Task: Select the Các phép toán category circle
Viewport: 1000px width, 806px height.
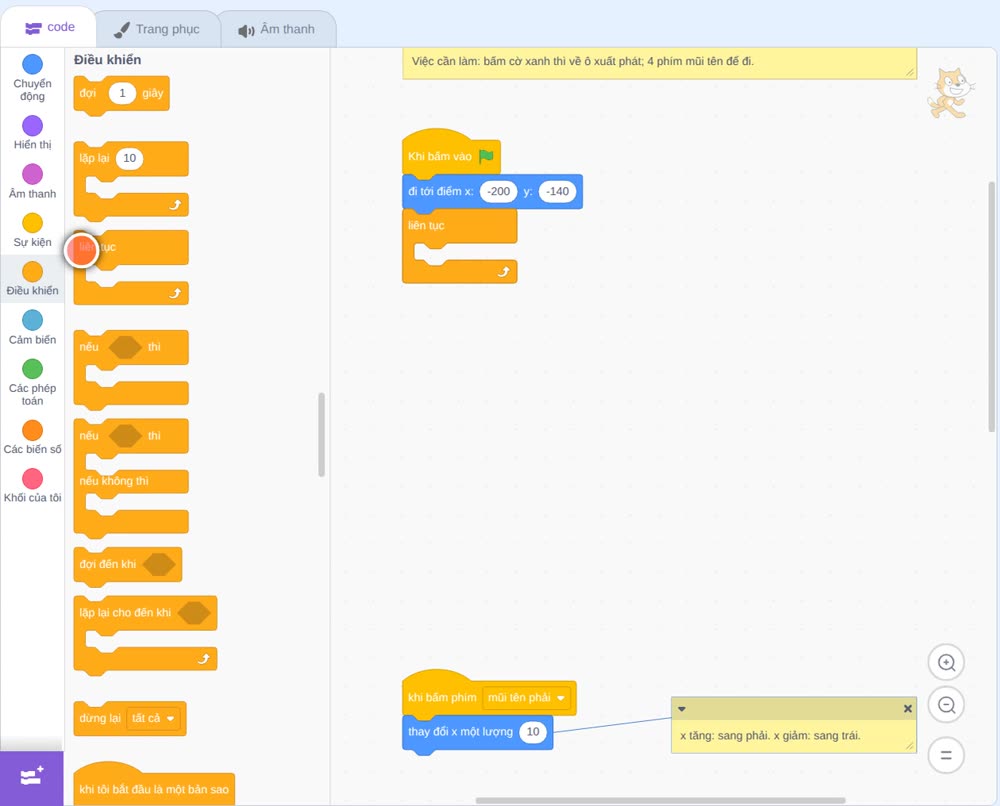Action: pos(33,369)
